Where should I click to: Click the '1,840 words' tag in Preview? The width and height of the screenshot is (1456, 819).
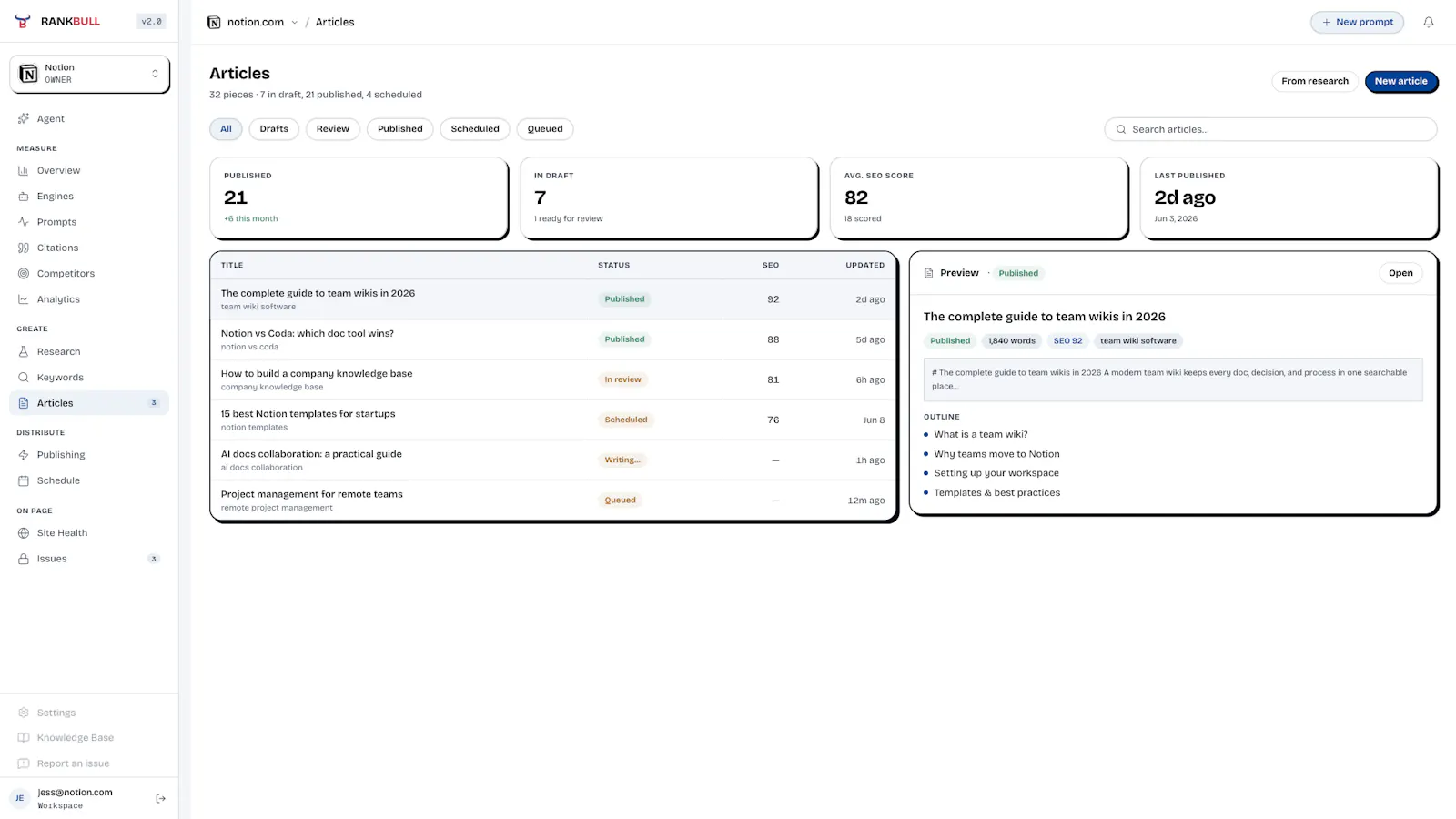1012,341
